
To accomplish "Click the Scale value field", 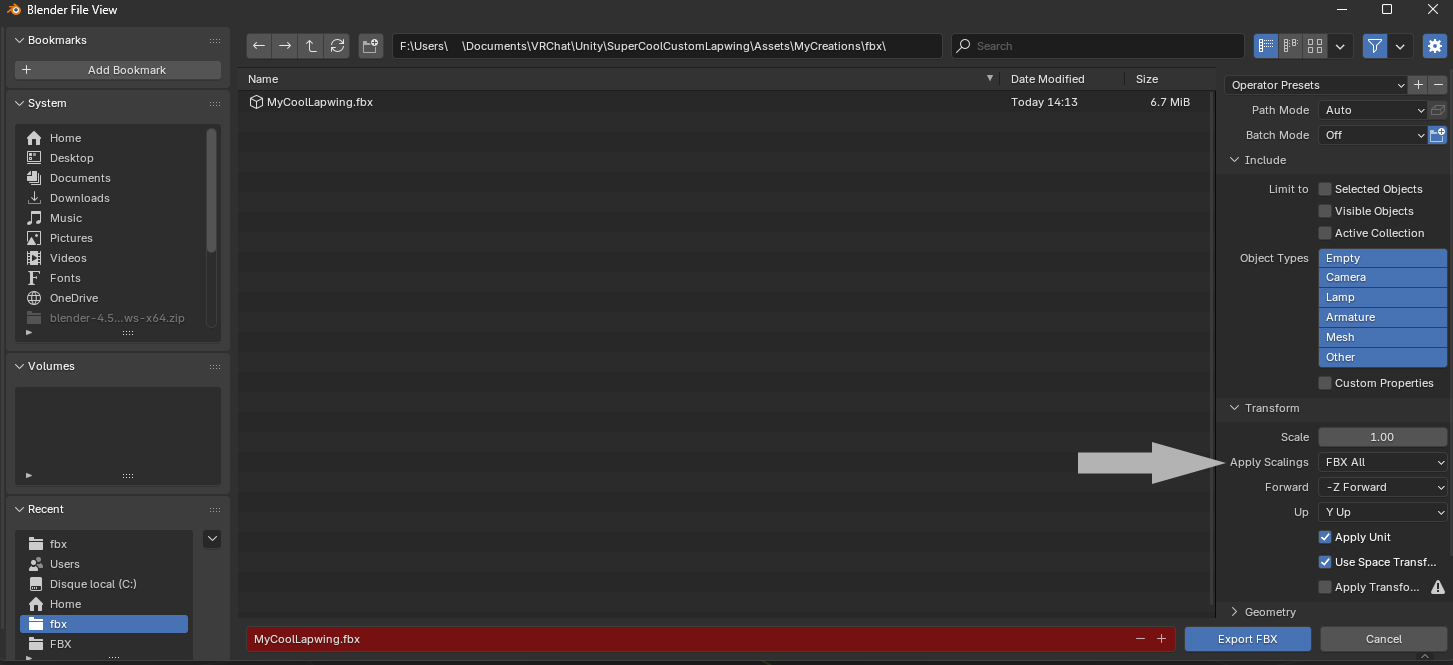I will pos(1383,437).
